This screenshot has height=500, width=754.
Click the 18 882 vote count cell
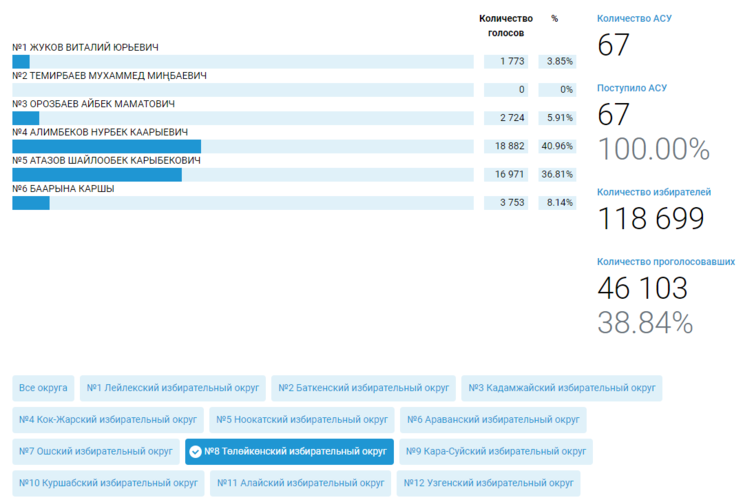(x=505, y=146)
